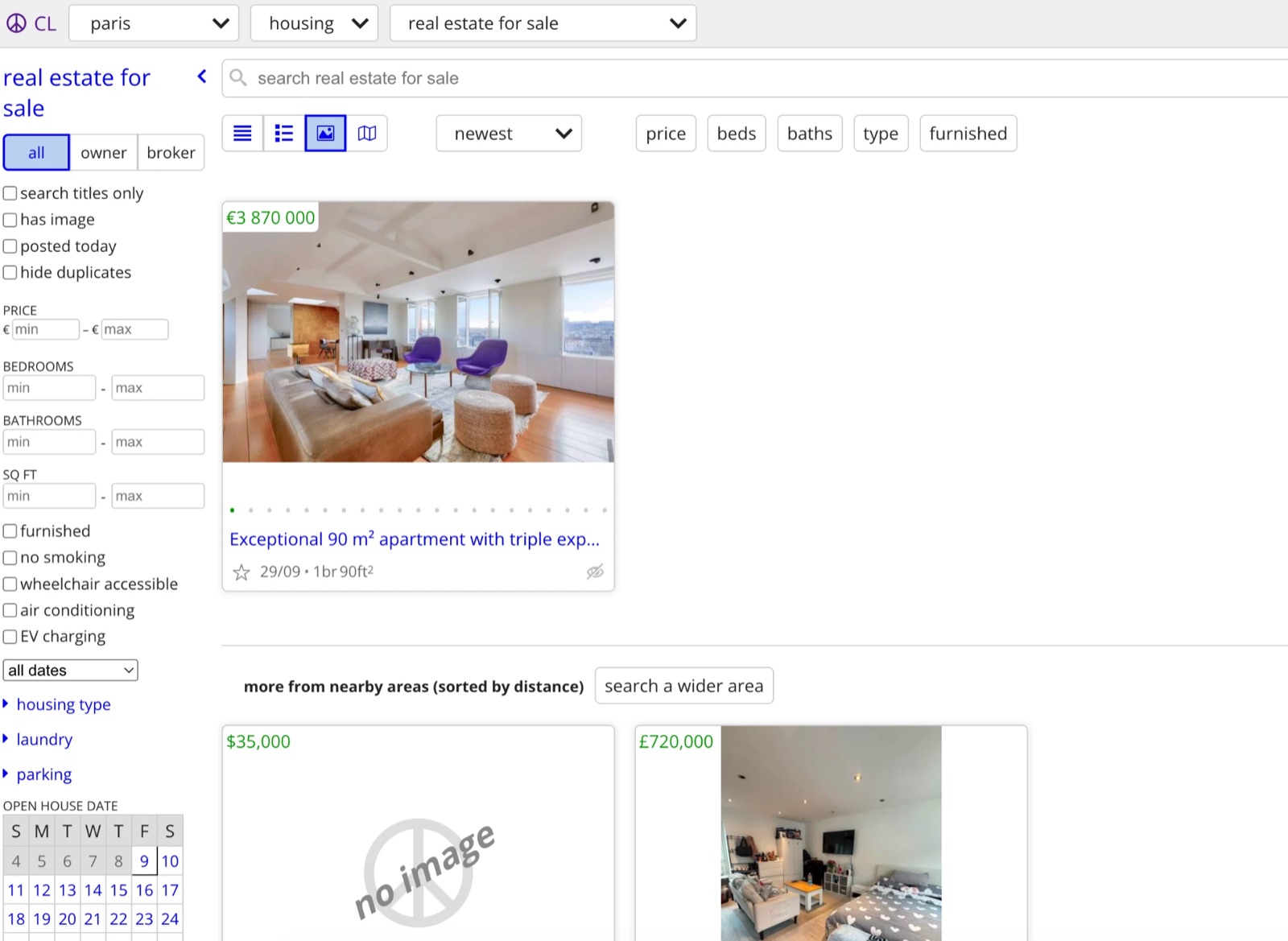Open the housing category dropdown

[315, 23]
